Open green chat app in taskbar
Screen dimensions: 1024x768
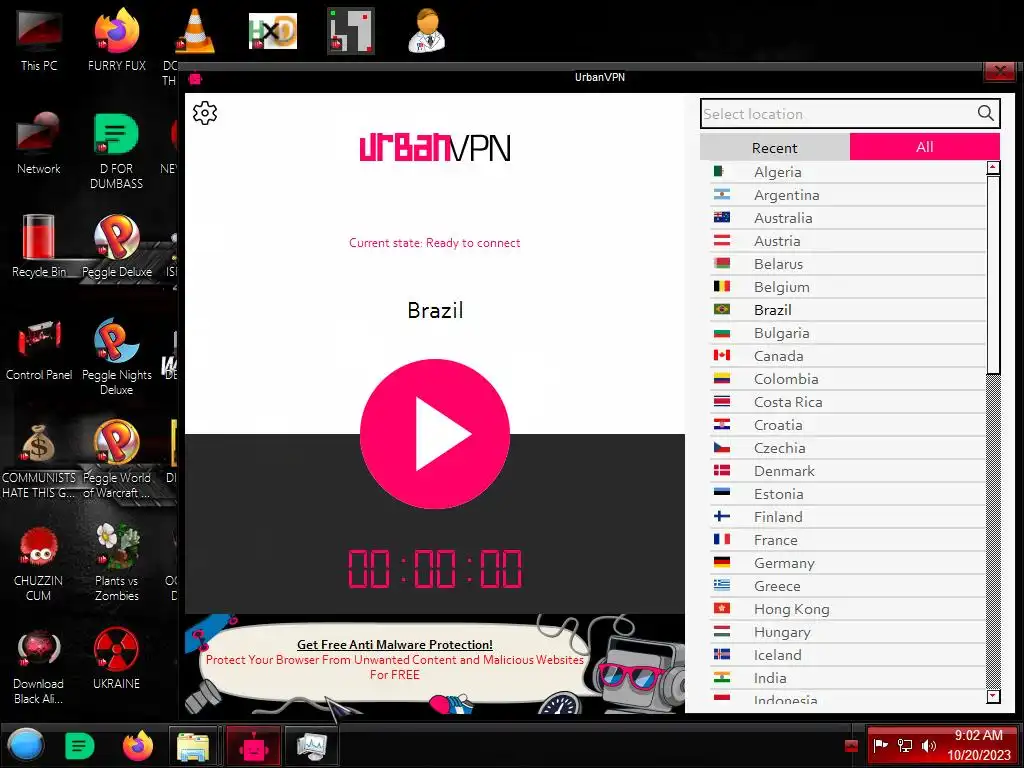pos(80,746)
